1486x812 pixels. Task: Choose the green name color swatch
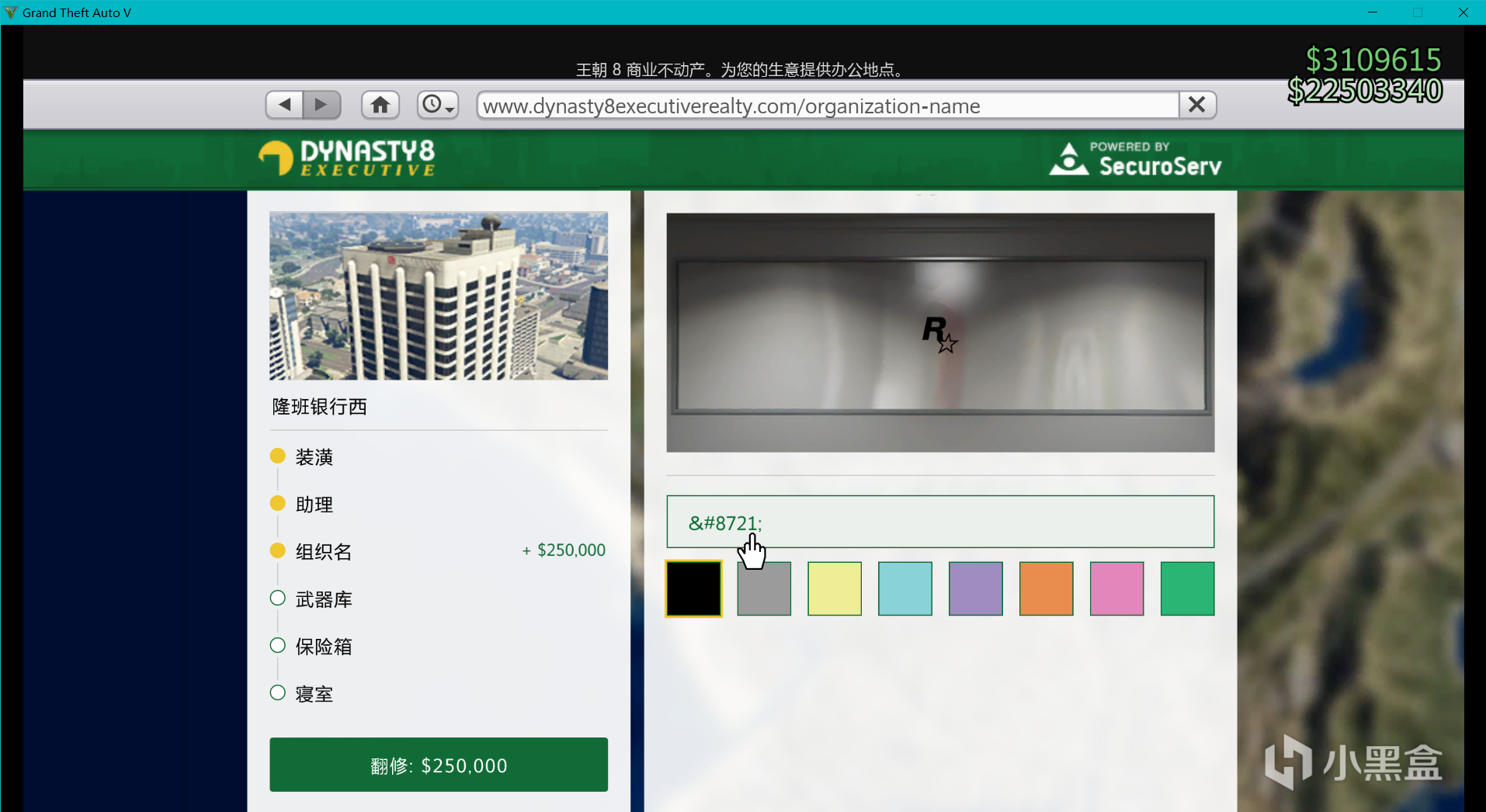pos(1188,588)
